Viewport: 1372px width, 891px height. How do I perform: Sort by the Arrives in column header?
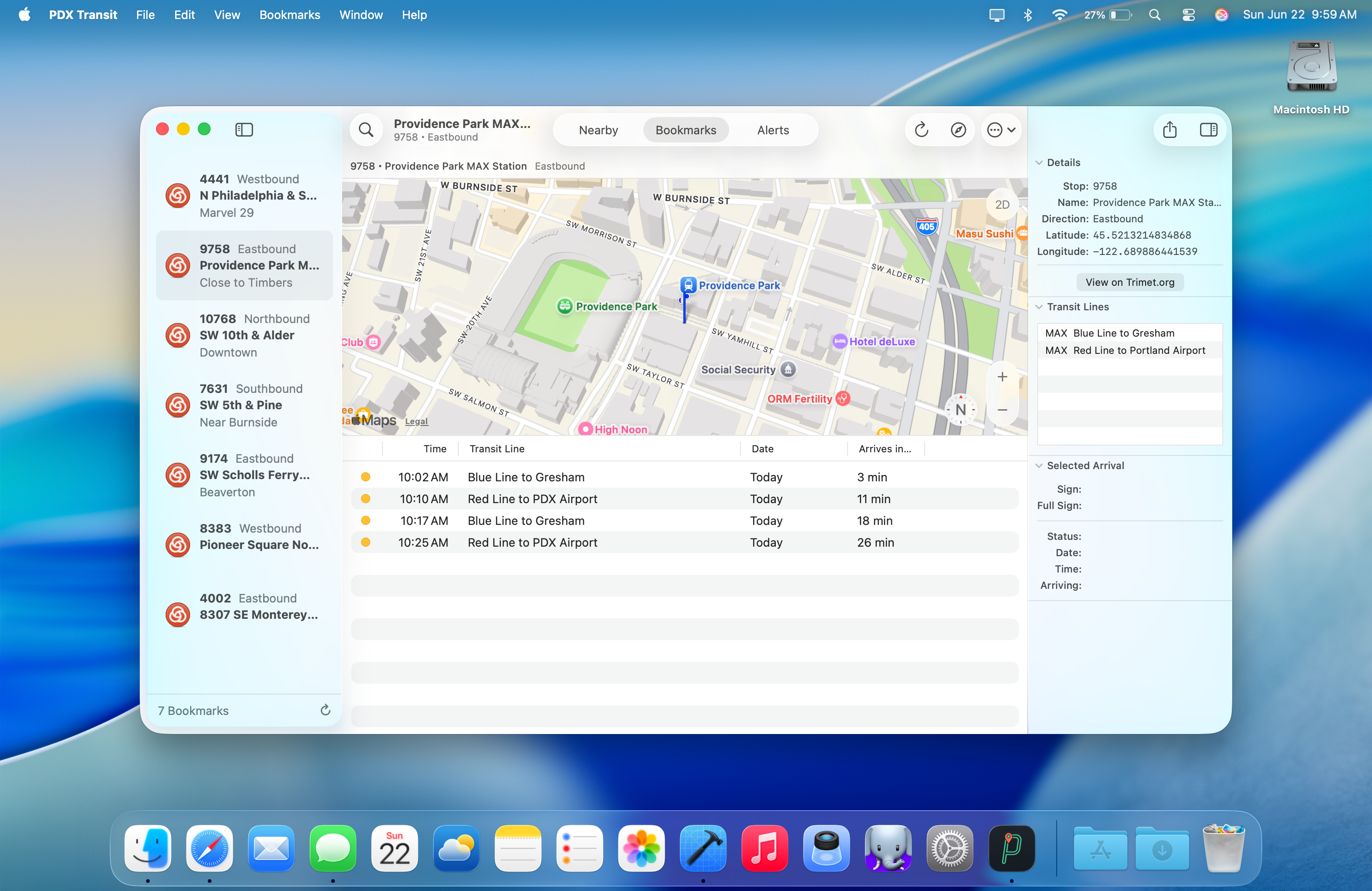(x=886, y=449)
